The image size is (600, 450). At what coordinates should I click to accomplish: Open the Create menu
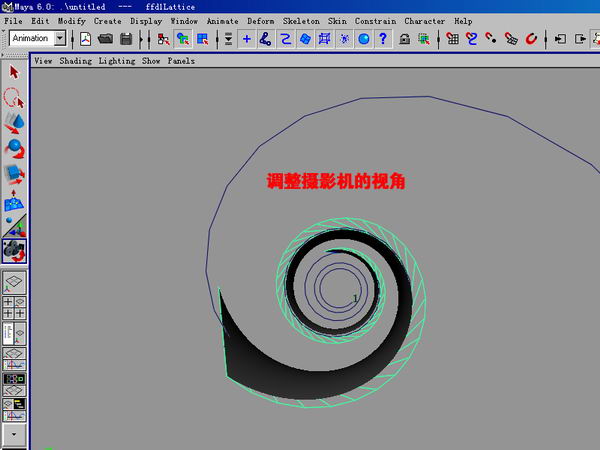[x=108, y=21]
